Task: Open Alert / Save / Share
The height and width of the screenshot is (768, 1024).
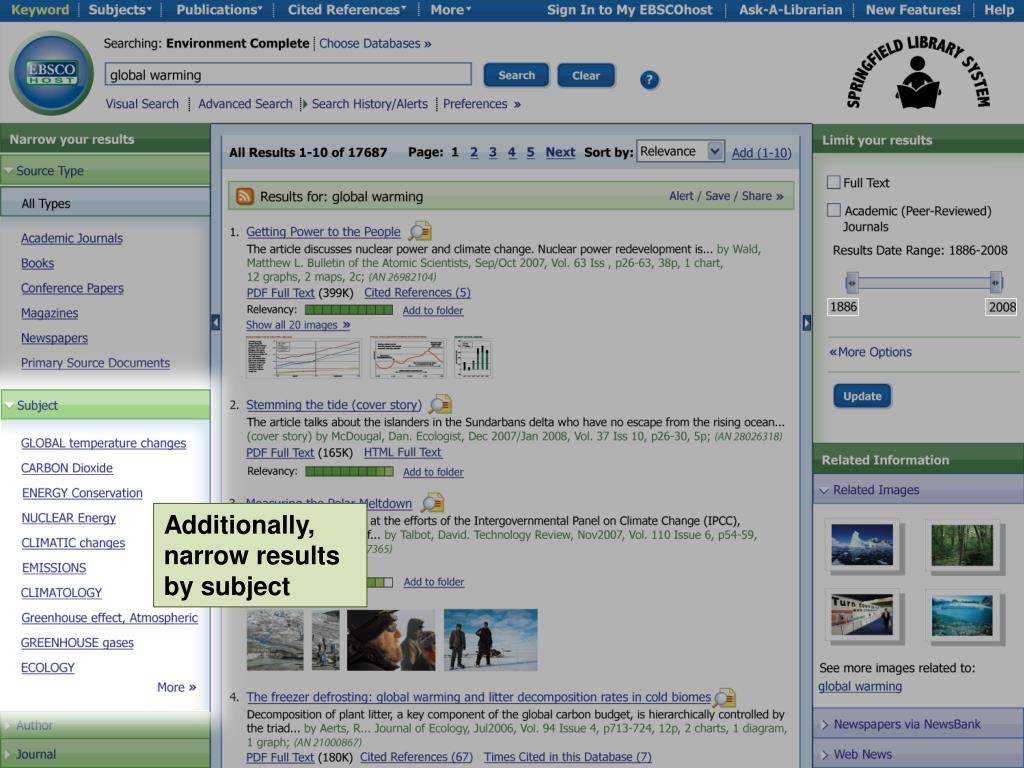Action: click(726, 196)
